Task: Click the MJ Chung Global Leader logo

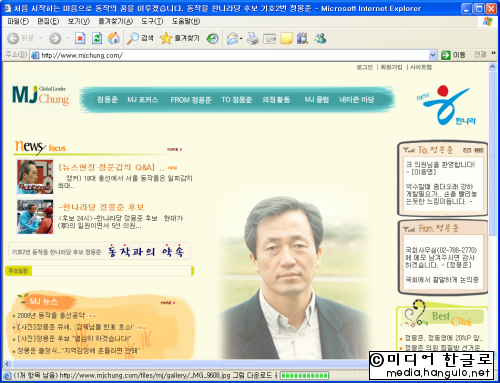Action: [41, 95]
